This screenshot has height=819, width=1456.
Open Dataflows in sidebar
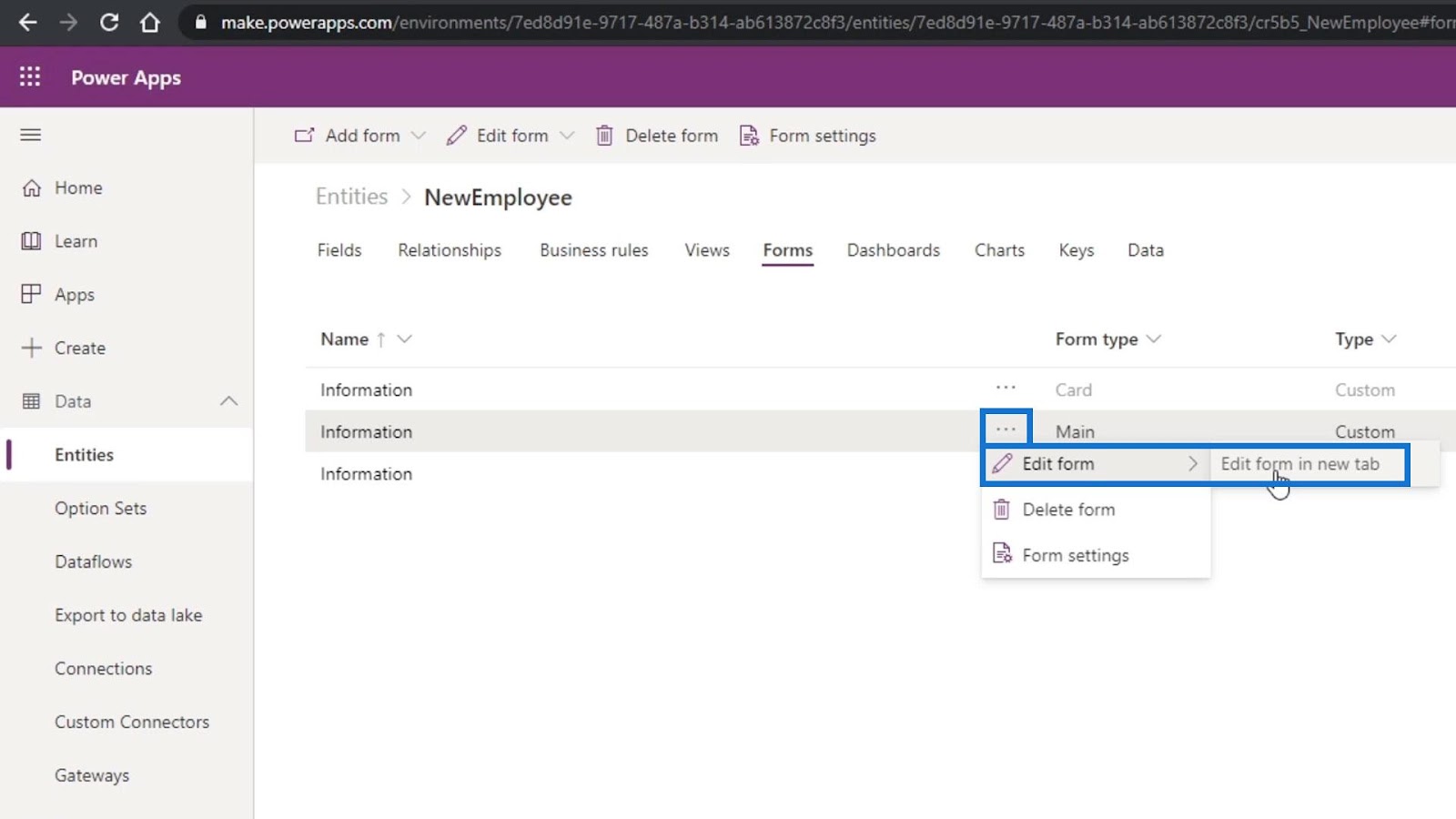pyautogui.click(x=93, y=562)
